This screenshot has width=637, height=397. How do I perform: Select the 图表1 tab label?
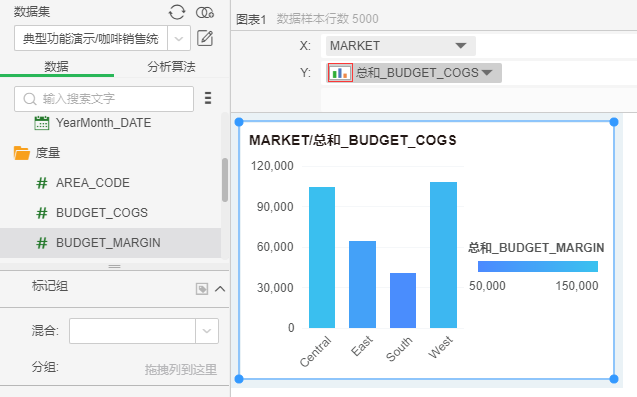point(251,19)
